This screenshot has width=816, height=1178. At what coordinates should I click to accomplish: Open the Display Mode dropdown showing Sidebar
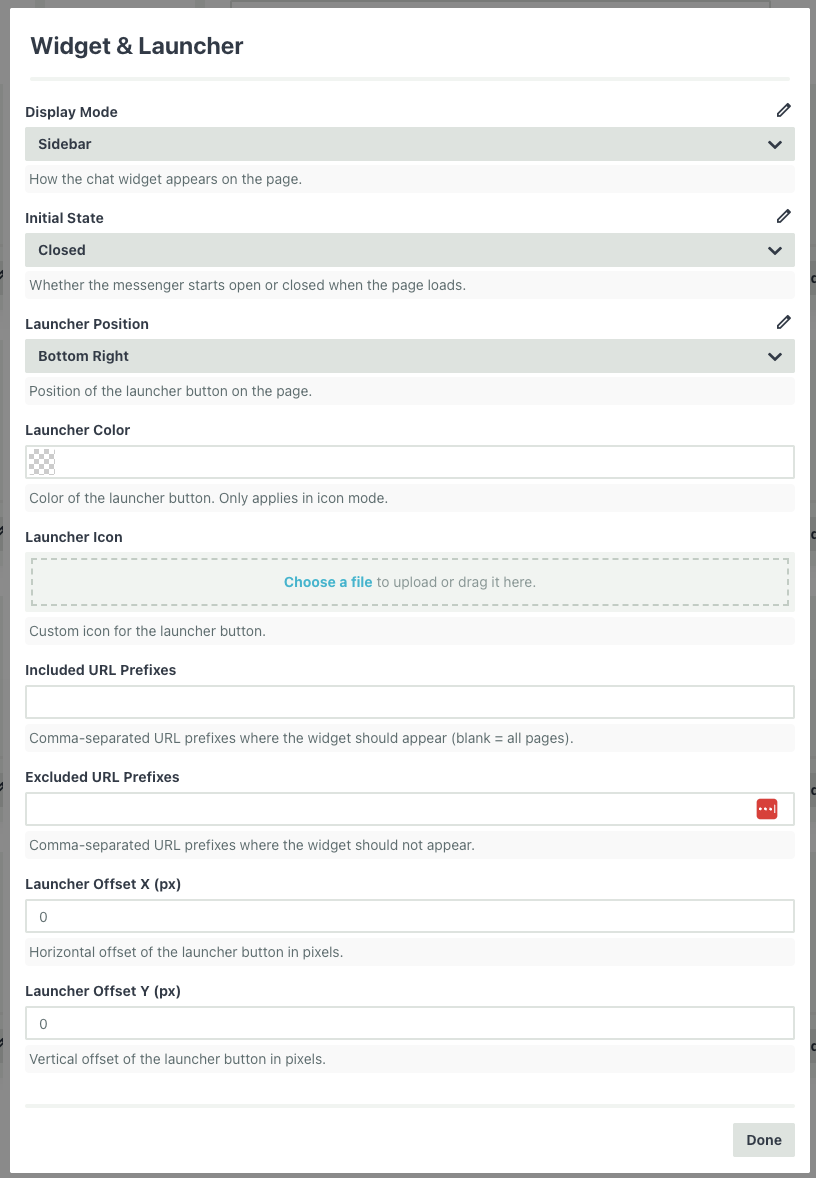pyautogui.click(x=400, y=144)
